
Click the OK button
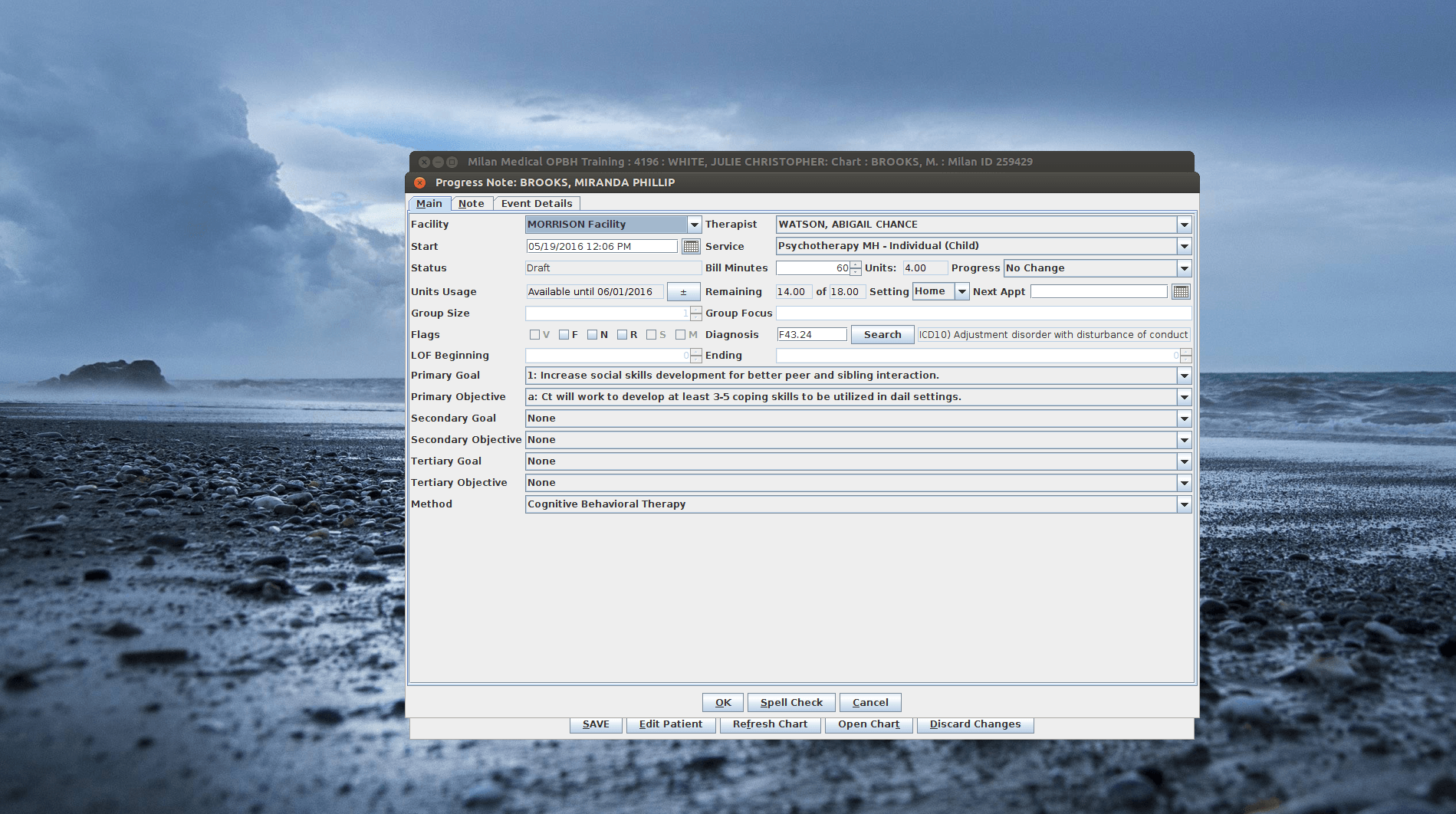(x=723, y=702)
